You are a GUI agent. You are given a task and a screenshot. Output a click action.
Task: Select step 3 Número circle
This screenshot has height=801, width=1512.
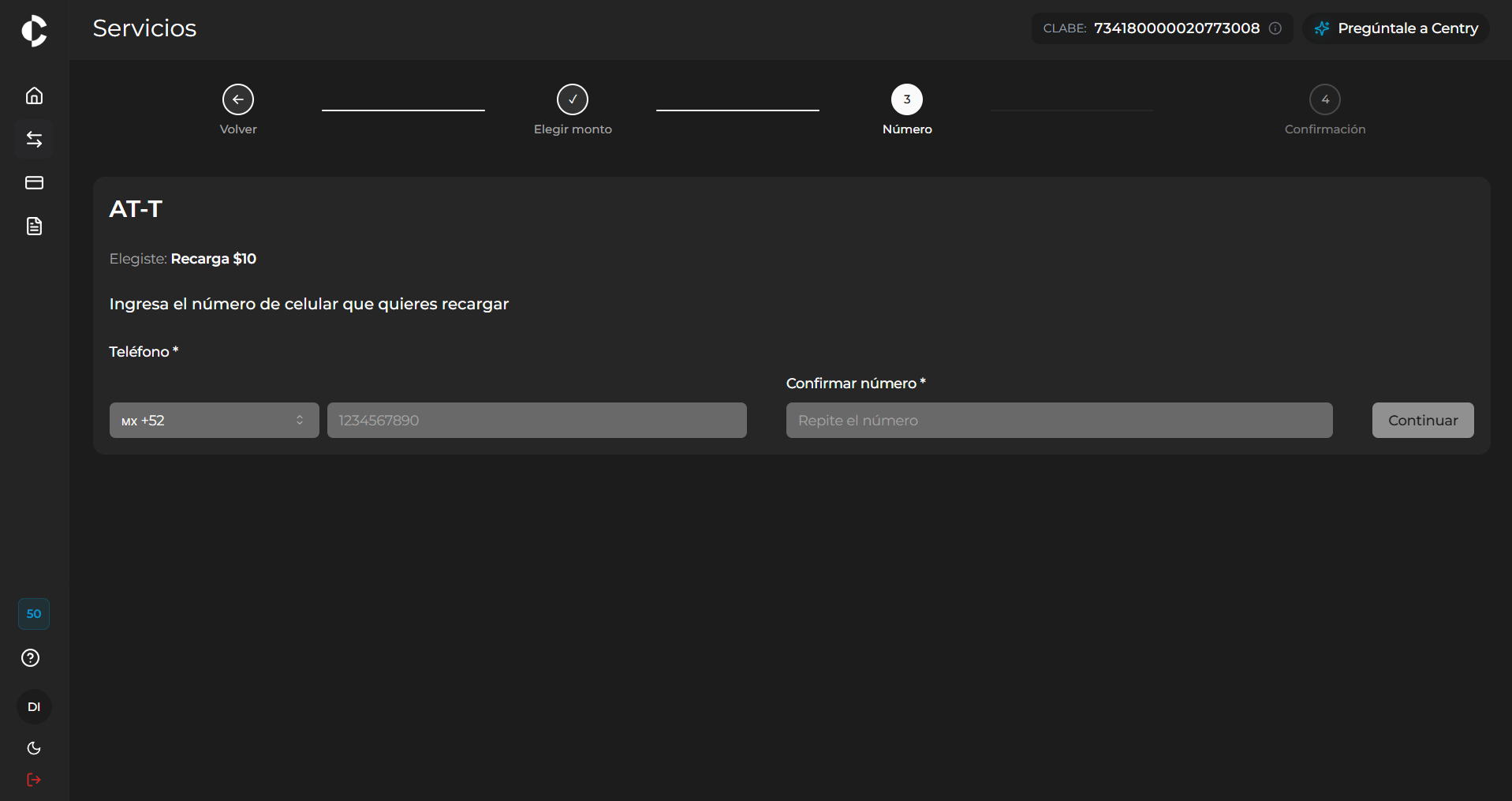[x=907, y=99]
